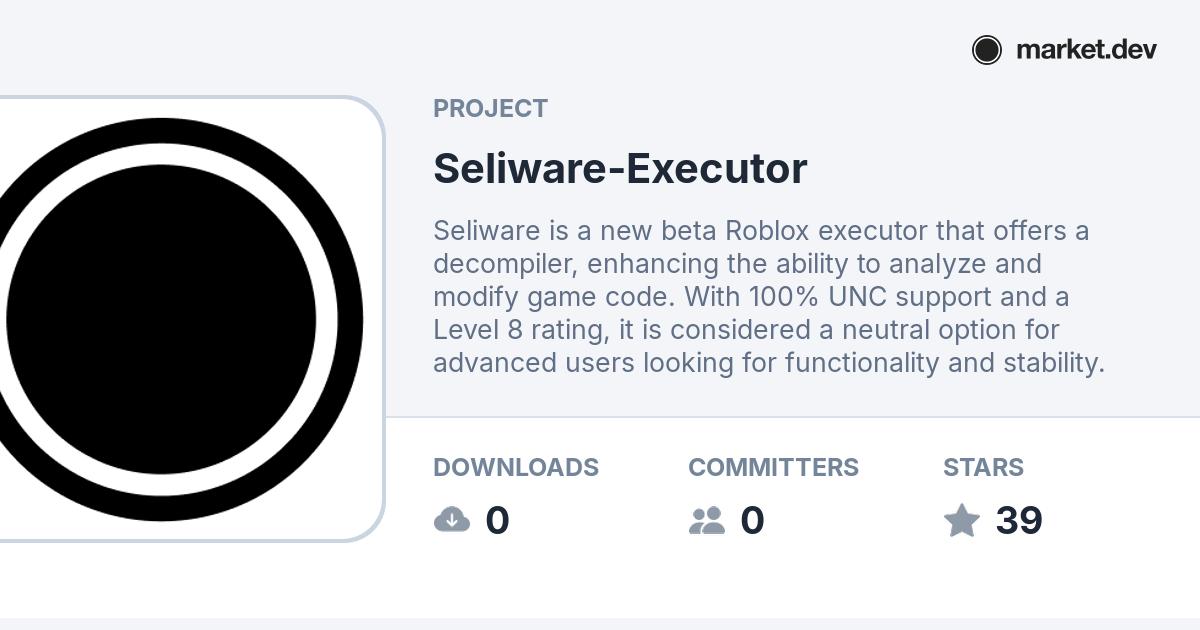This screenshot has width=1200, height=630.
Task: Click the solid black center of project avatar
Action: tap(161, 320)
